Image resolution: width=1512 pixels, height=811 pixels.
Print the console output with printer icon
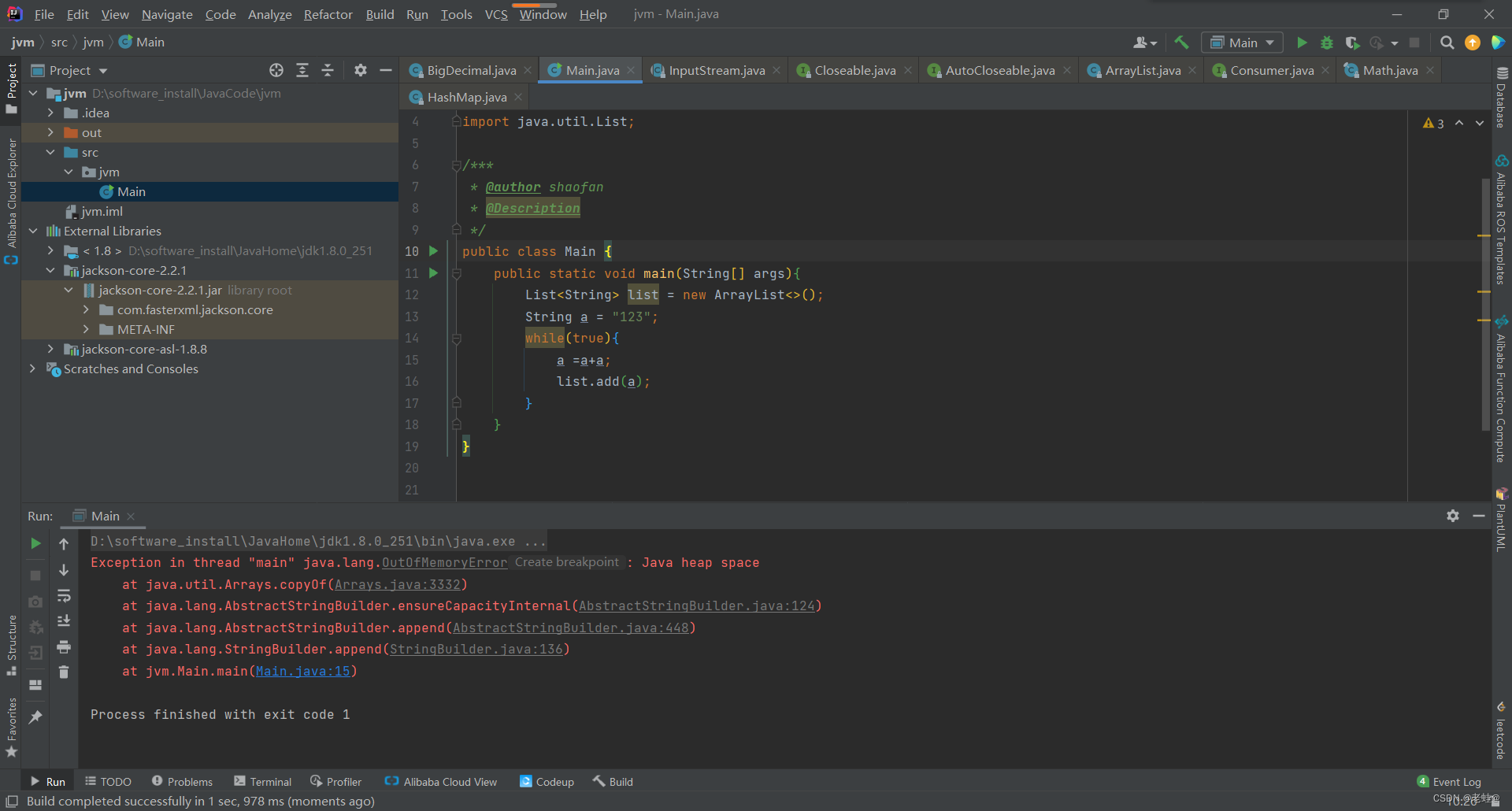tap(64, 647)
